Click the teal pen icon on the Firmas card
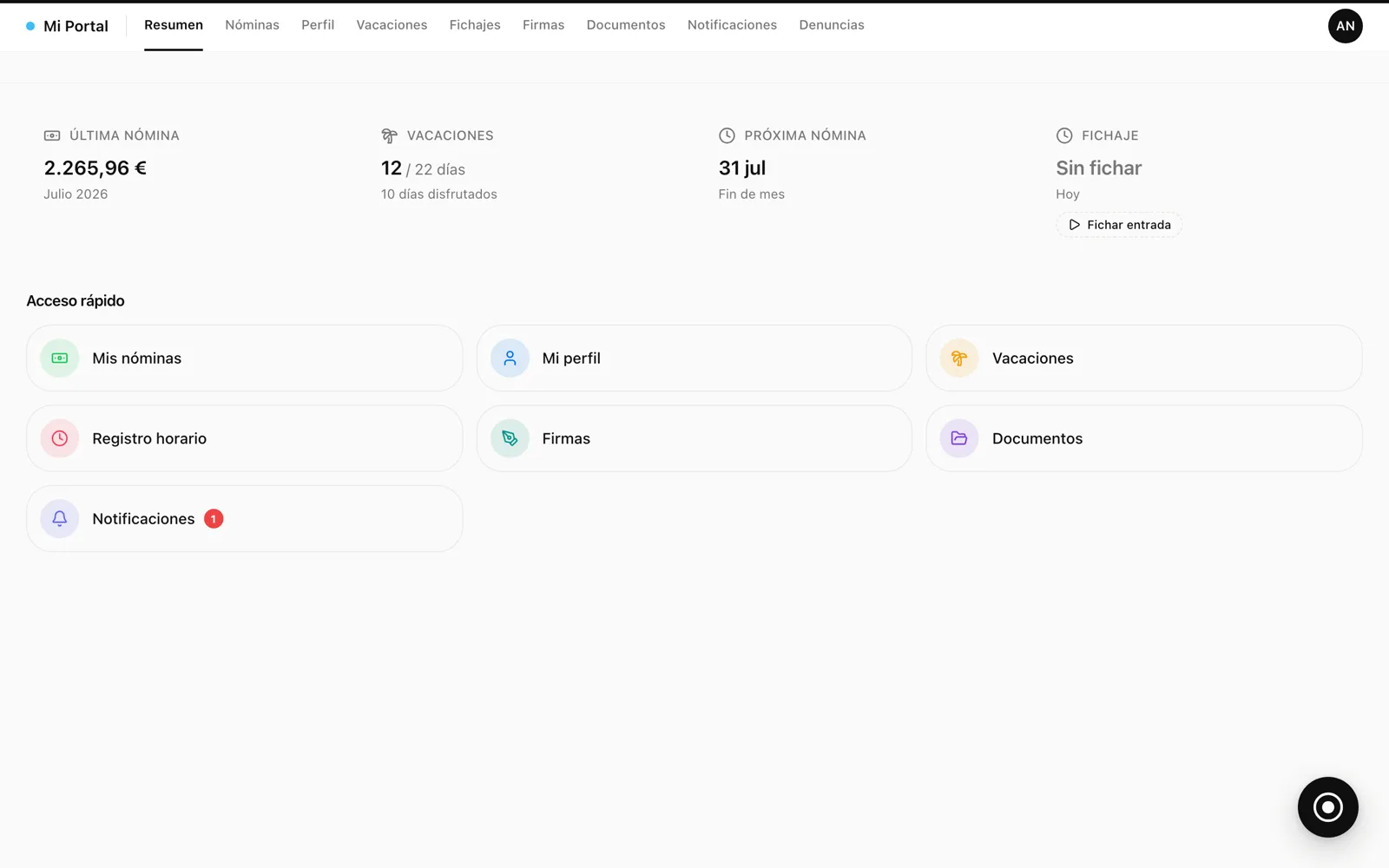 pos(510,438)
